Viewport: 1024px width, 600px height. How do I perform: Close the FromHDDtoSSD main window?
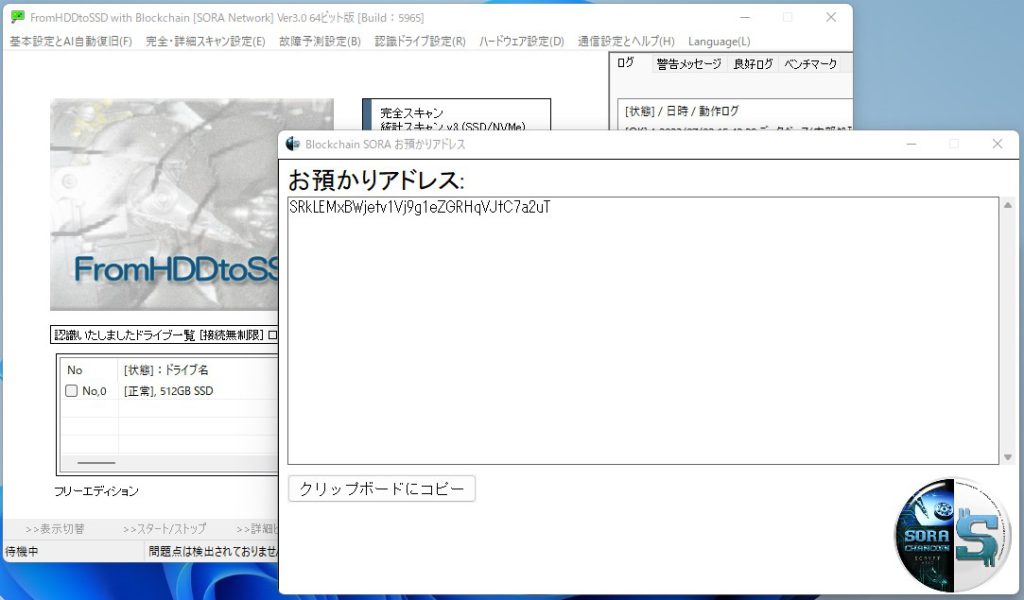point(831,17)
